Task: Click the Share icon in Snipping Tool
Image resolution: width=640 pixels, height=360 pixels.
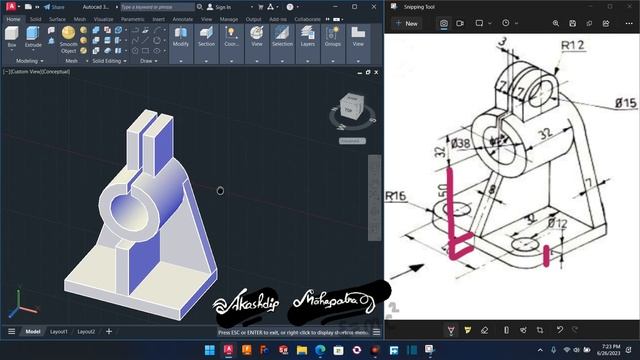Action: (606, 23)
